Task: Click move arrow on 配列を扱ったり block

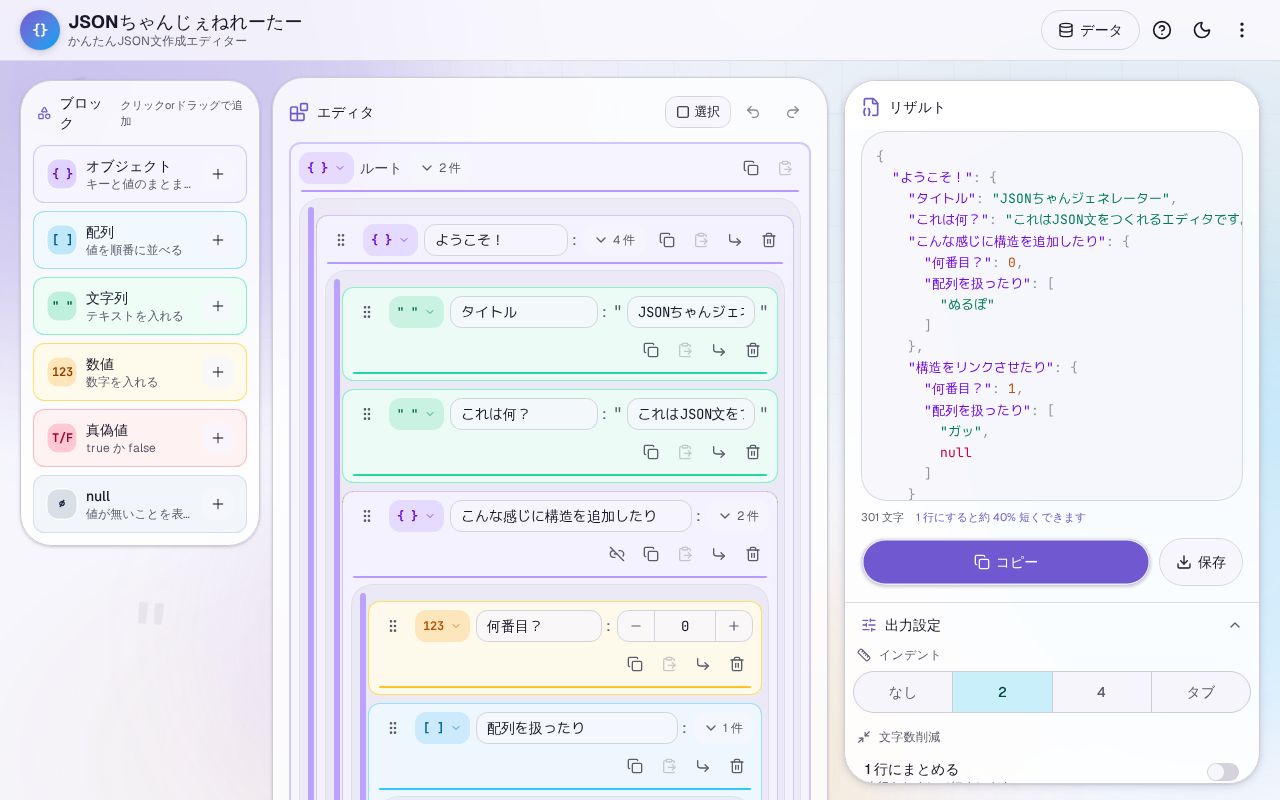Action: [703, 766]
